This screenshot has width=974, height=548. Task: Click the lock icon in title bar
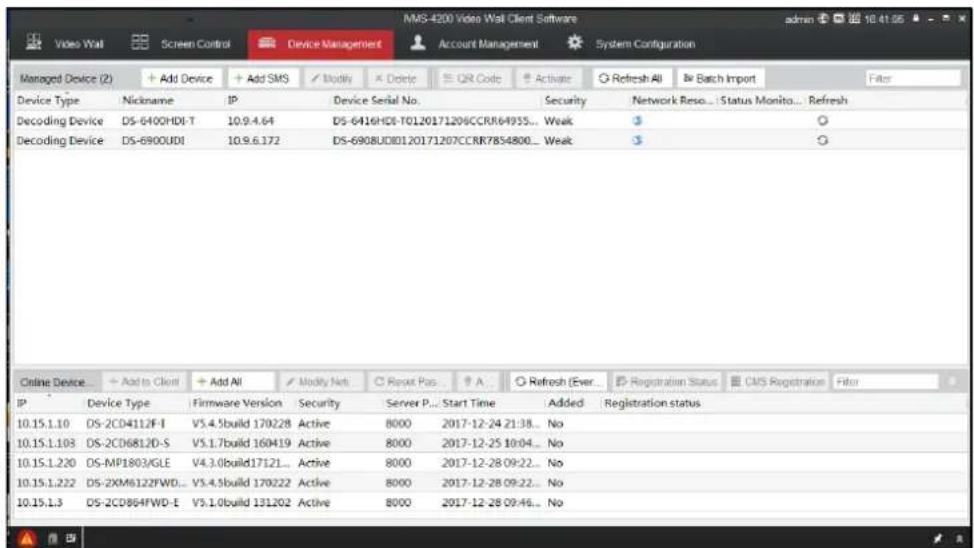click(x=916, y=19)
